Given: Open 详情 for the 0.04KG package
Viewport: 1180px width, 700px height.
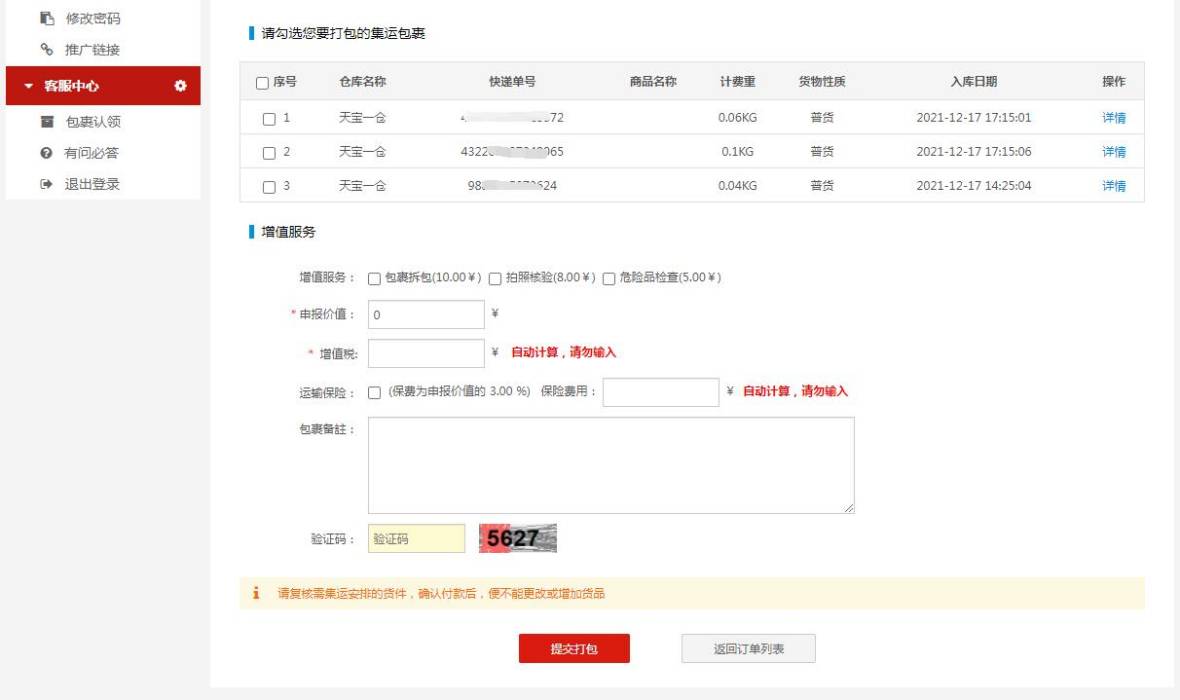Looking at the screenshot, I should point(1114,185).
